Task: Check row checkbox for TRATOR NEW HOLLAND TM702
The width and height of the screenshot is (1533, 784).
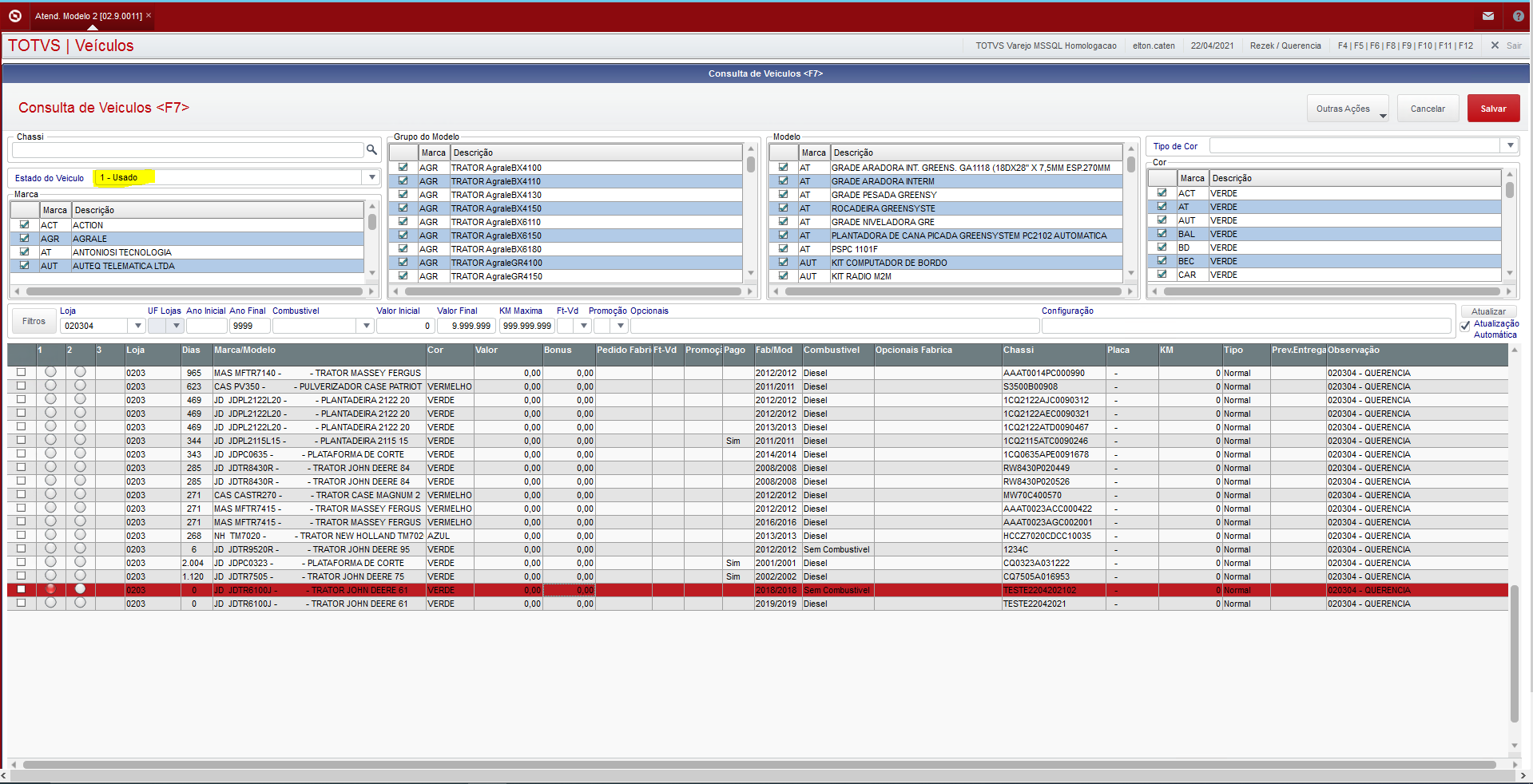Action: 22,535
